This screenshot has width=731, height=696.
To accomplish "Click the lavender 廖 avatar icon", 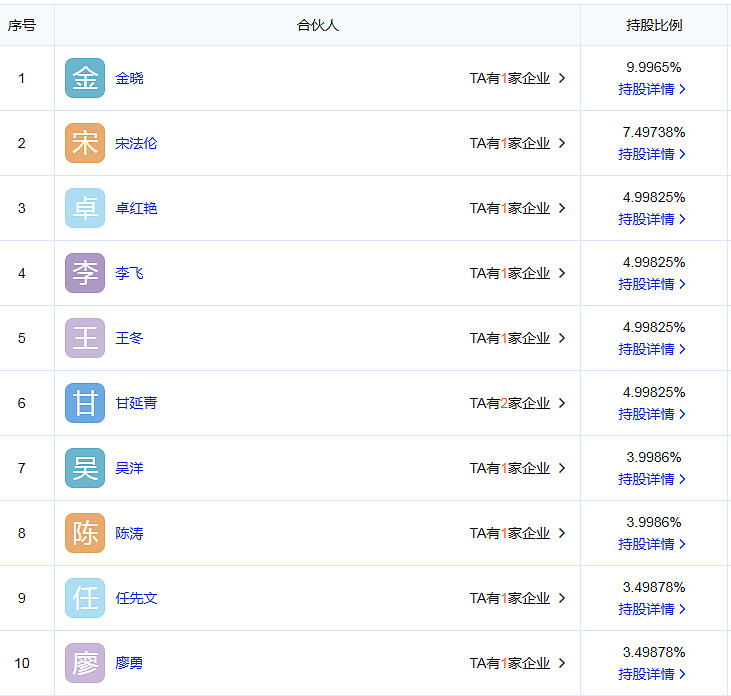I will [85, 663].
